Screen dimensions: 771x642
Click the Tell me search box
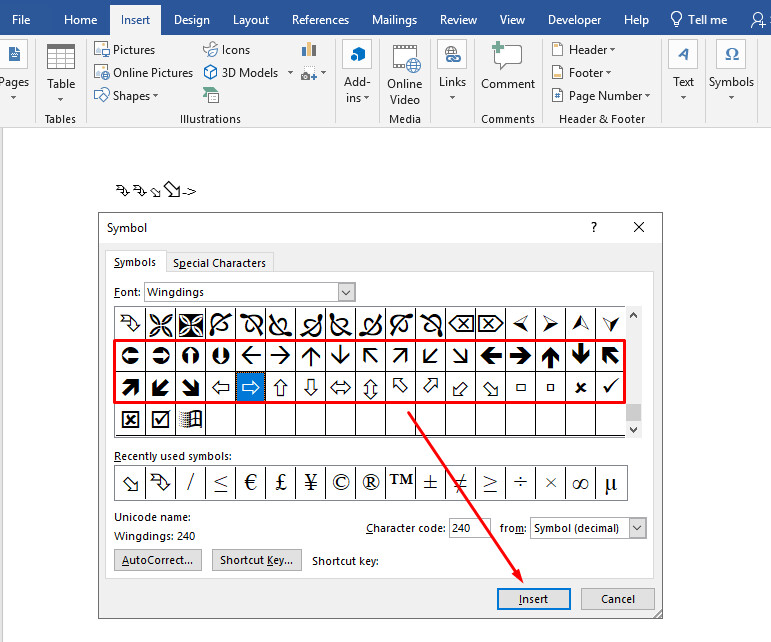click(x=698, y=20)
